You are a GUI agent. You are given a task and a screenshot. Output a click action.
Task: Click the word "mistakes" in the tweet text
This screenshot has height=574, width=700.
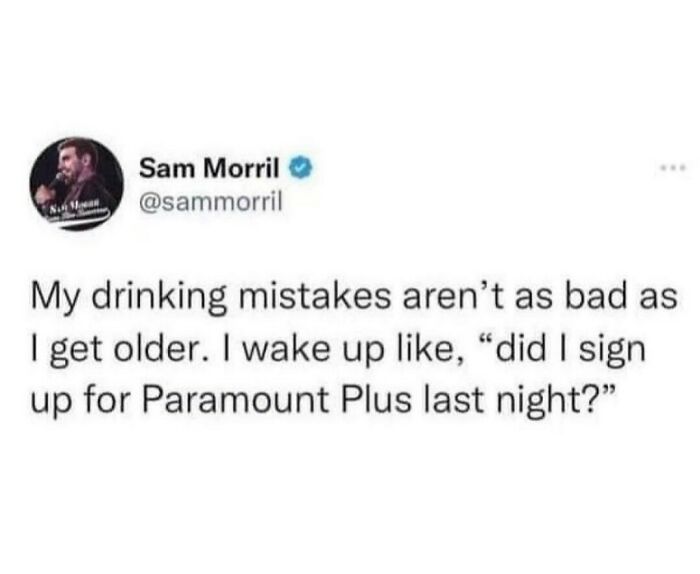[316, 298]
